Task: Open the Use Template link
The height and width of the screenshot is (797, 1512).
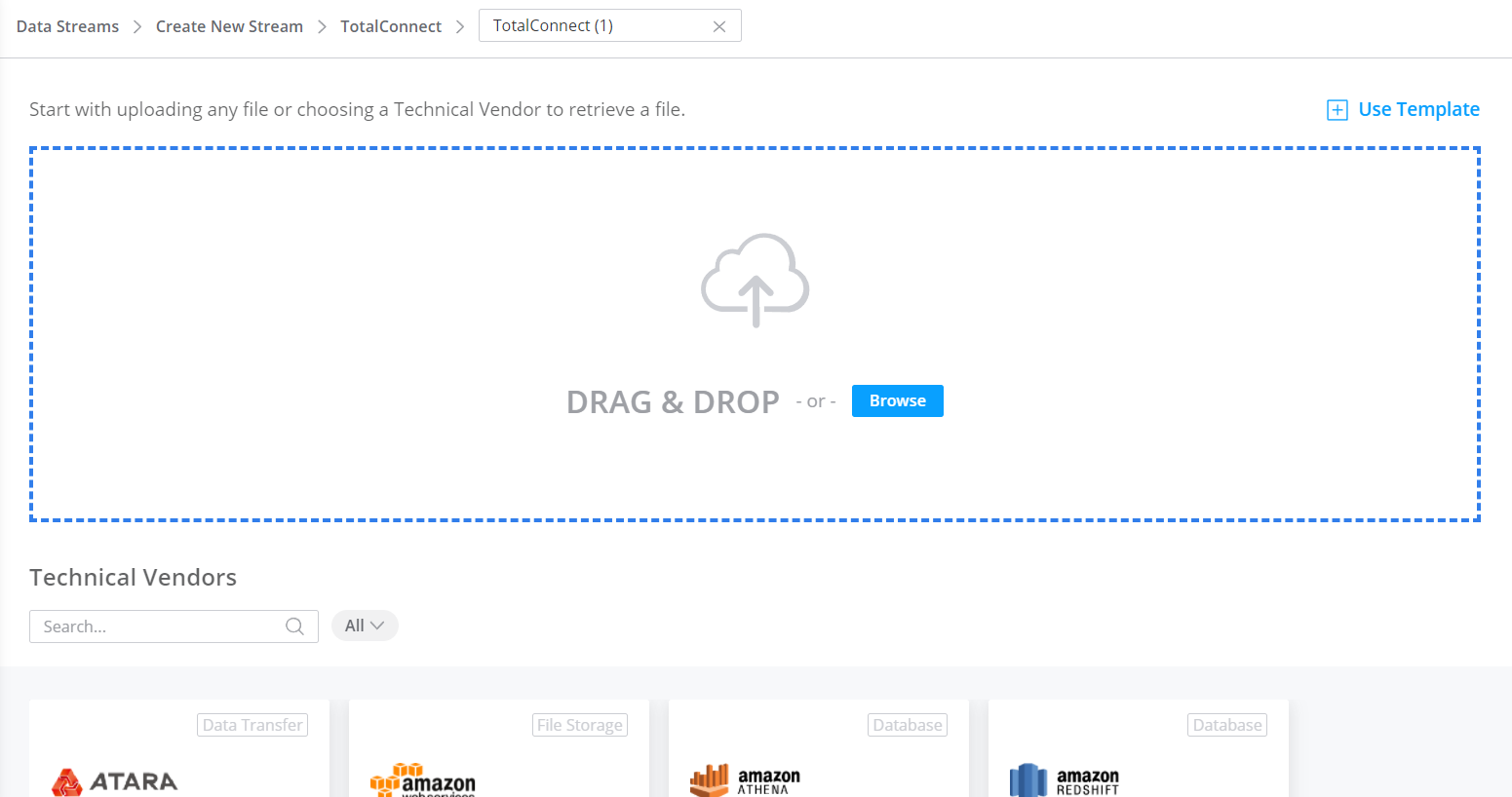Action: pyautogui.click(x=1418, y=109)
